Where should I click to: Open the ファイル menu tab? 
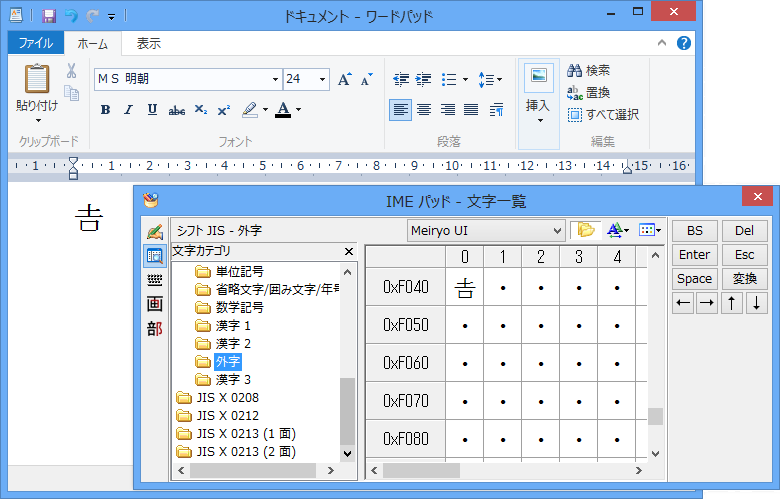click(36, 43)
